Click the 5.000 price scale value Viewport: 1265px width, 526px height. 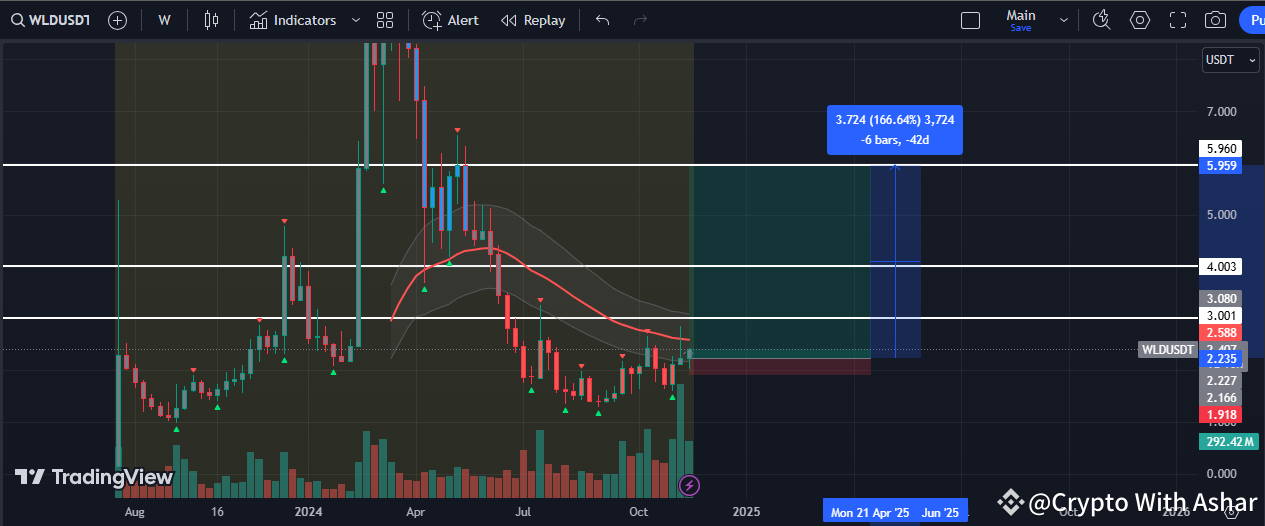[x=1221, y=215]
